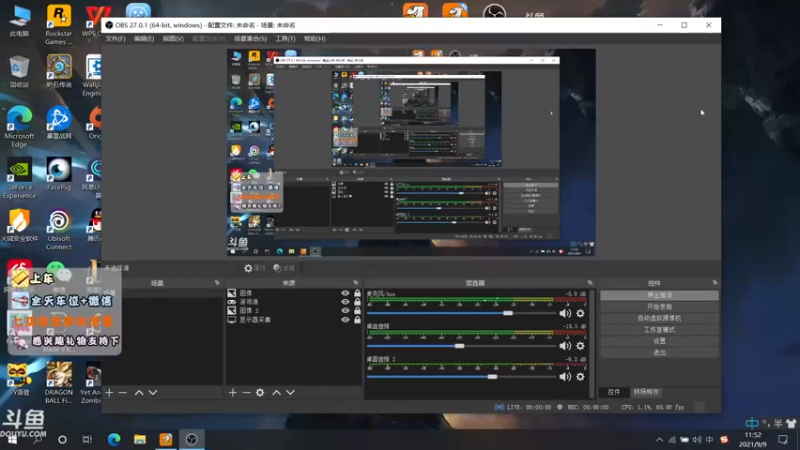Remove the selected source in 来源 panel

[246, 392]
